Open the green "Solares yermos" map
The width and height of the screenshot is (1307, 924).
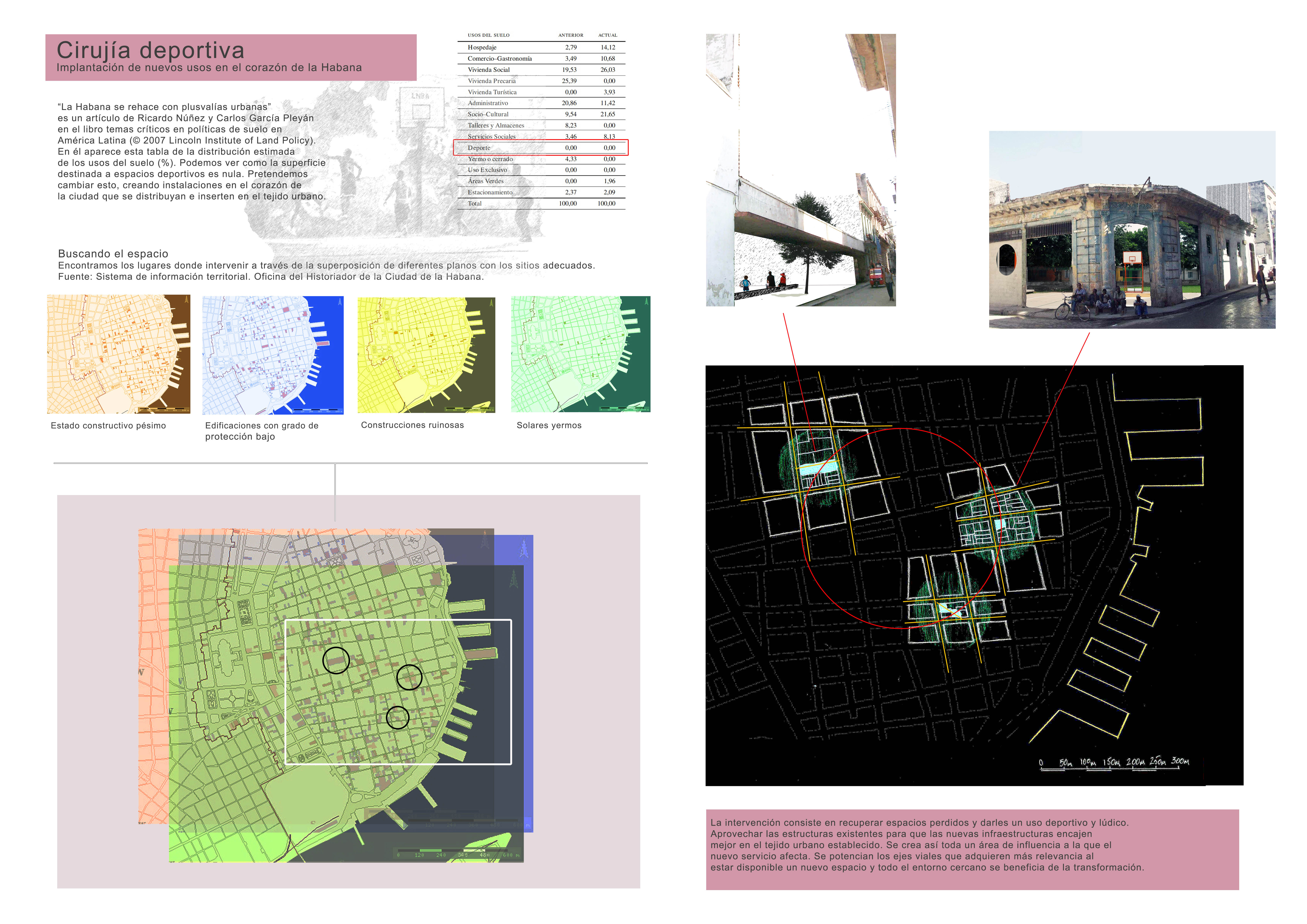click(x=581, y=354)
